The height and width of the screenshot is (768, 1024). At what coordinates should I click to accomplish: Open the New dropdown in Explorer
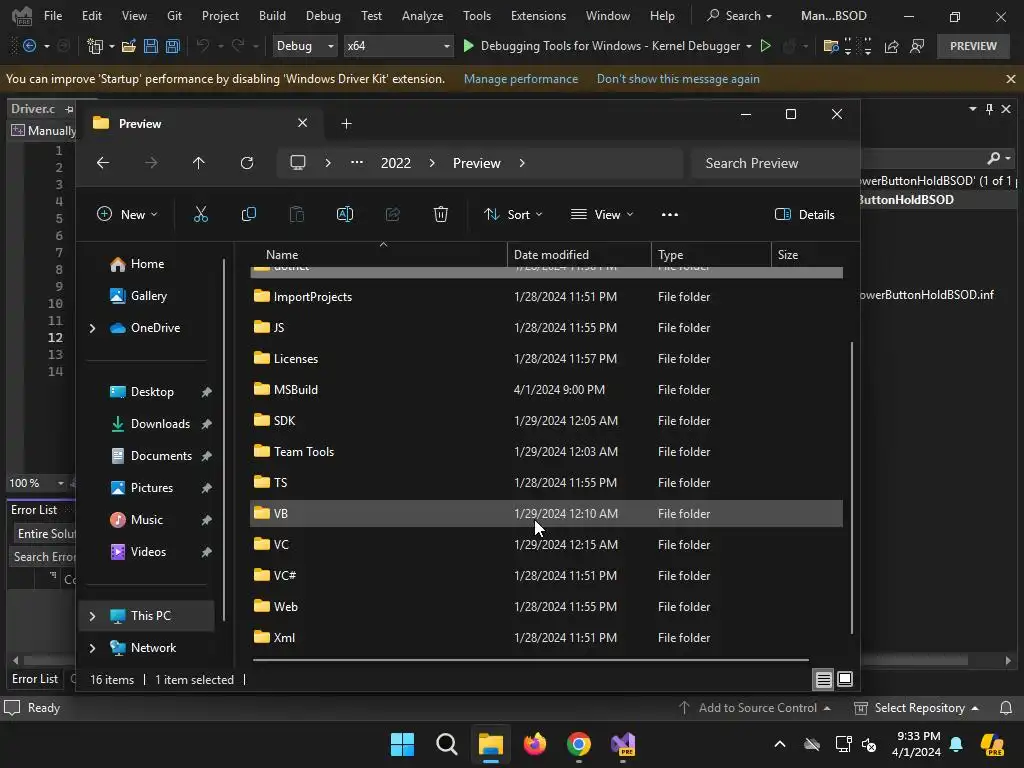coord(127,214)
